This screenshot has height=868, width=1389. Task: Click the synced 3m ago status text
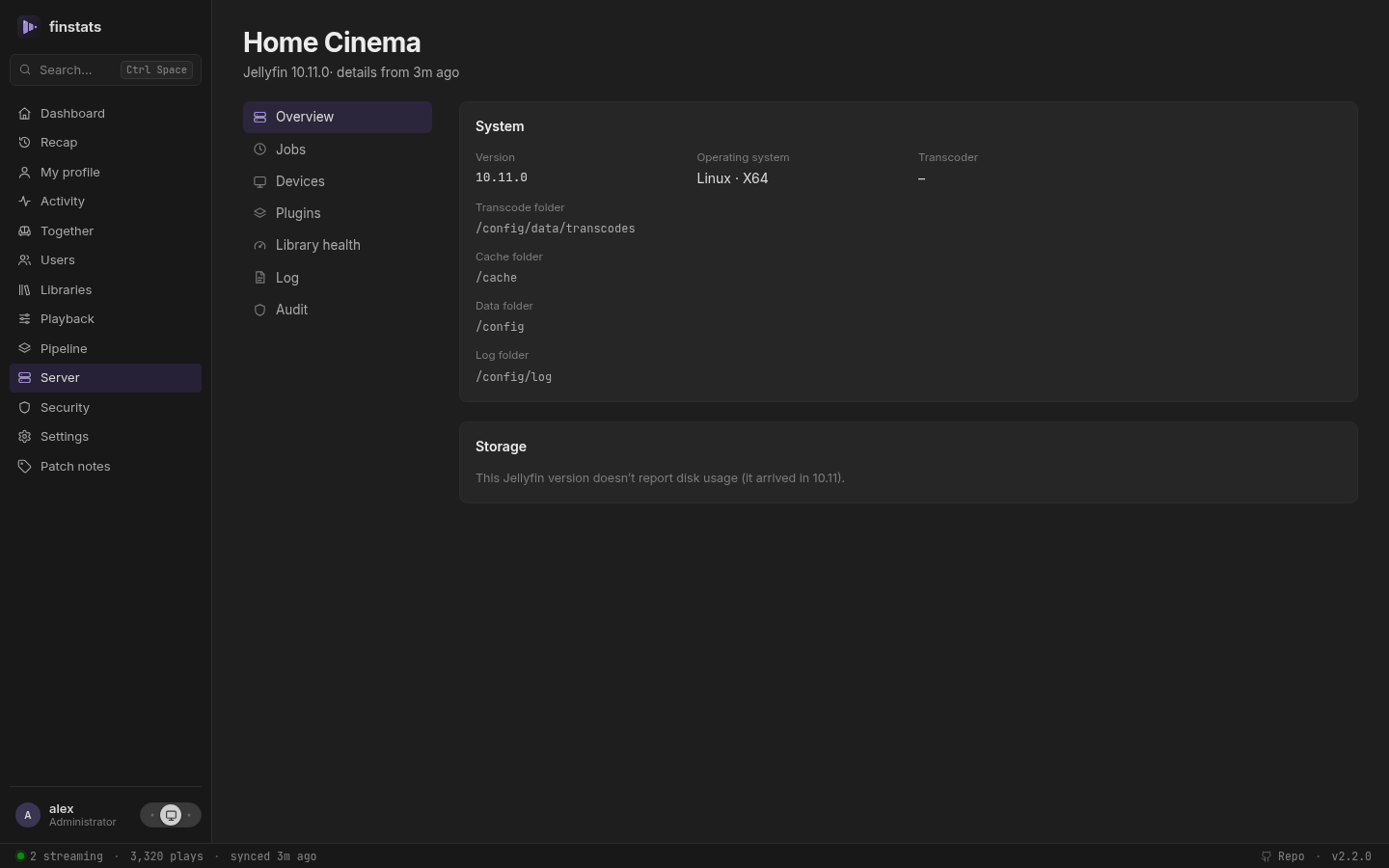(x=273, y=856)
